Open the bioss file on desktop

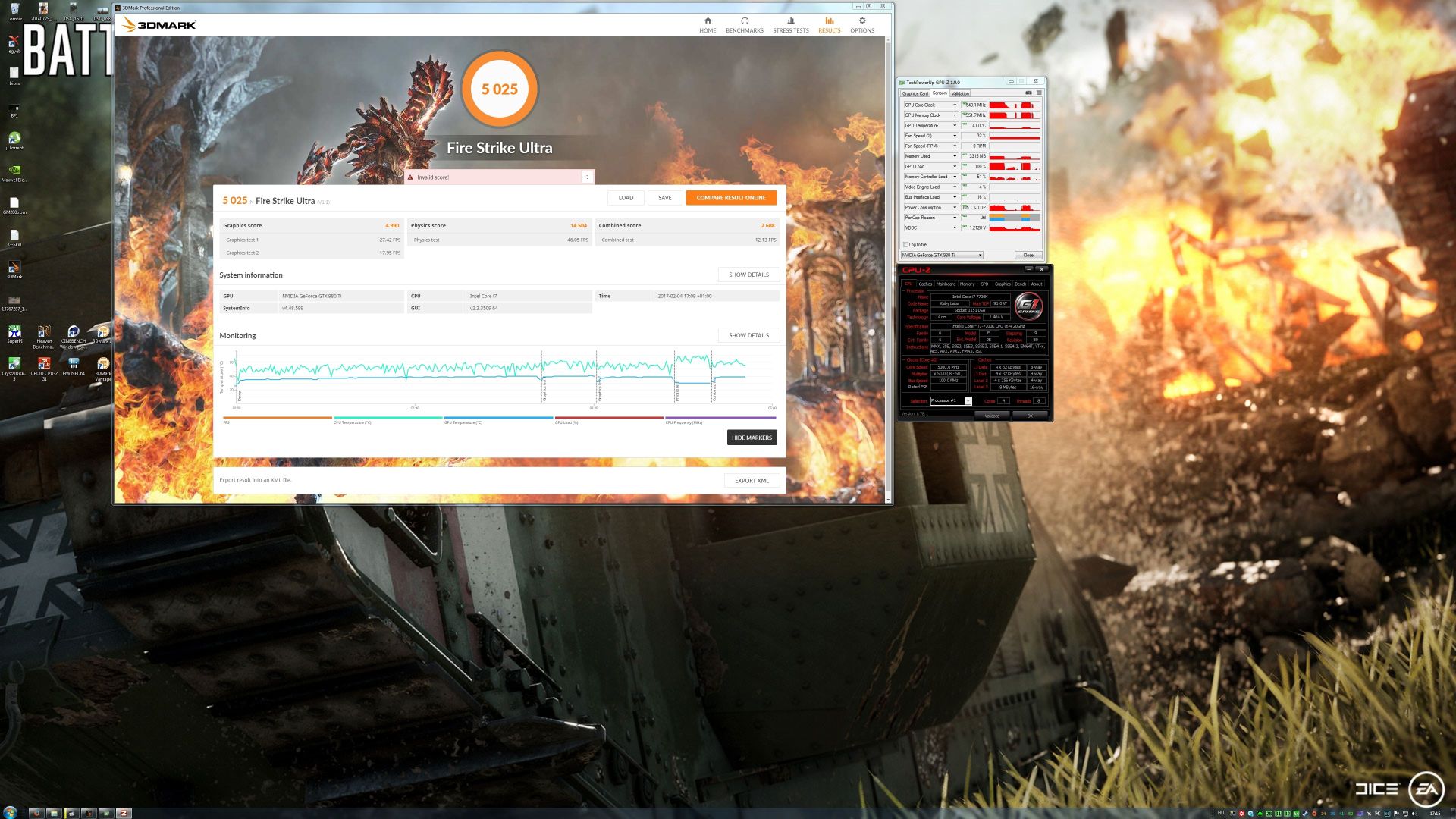14,76
